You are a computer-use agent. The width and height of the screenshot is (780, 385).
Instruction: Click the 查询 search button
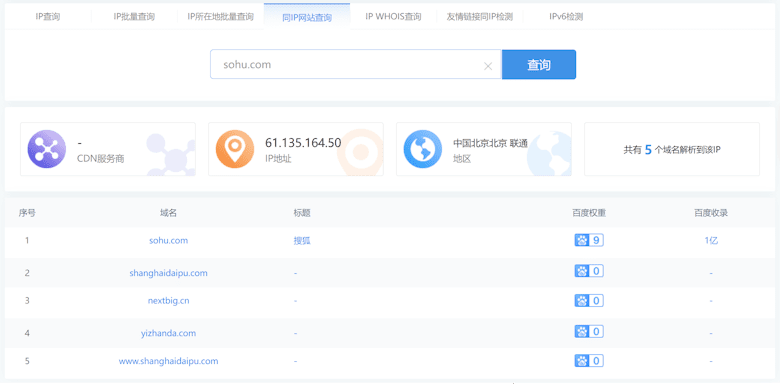539,64
